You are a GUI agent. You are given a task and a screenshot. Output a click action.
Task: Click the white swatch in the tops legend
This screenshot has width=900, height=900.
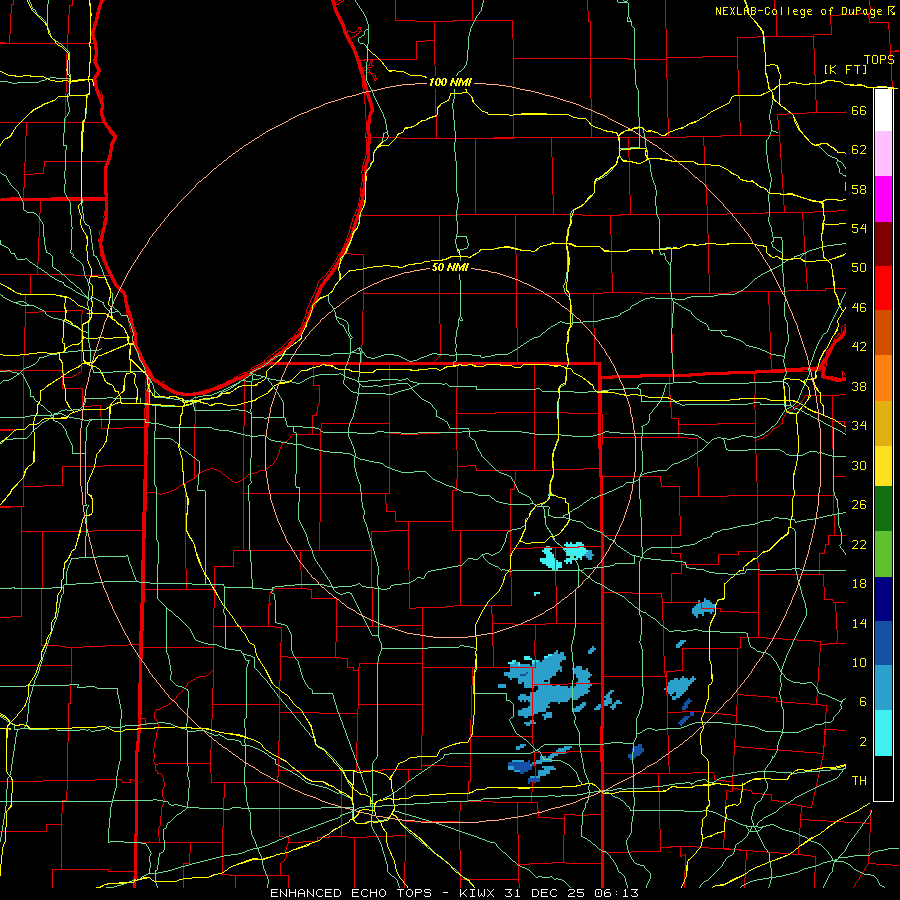pyautogui.click(x=883, y=110)
